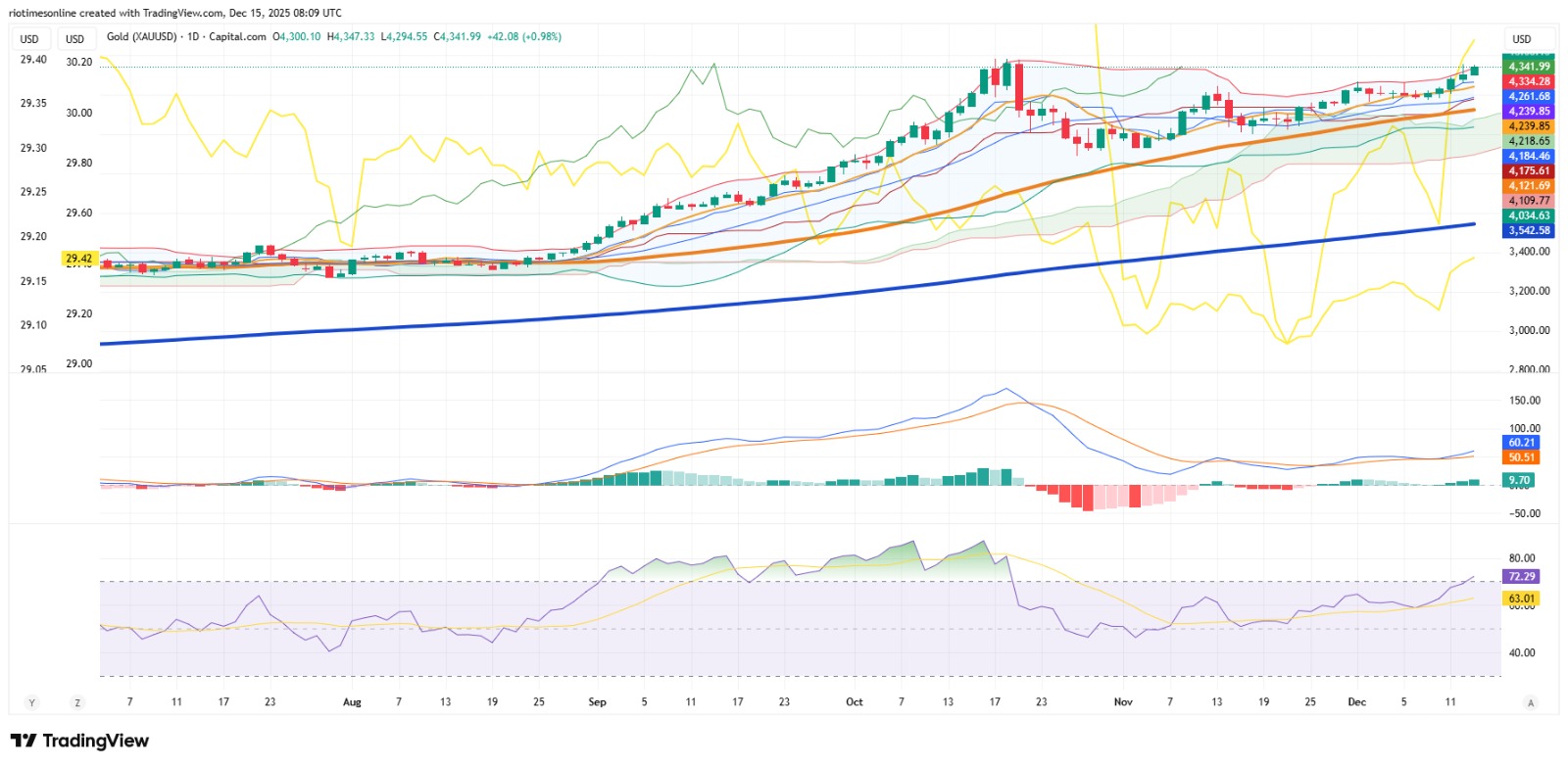Click the high value H4,347.33
This screenshot has height=767, width=1568.
[x=351, y=36]
